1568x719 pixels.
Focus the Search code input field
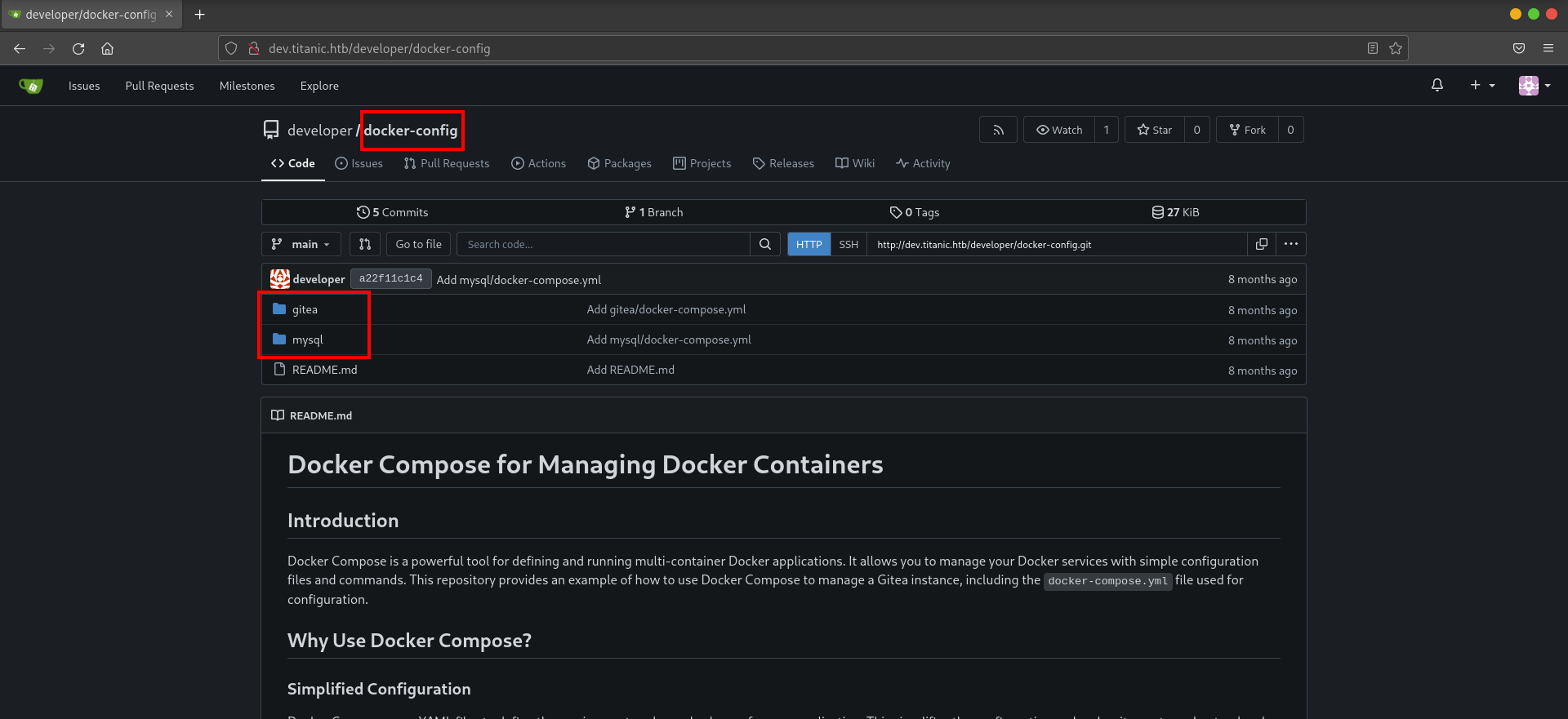pos(604,244)
